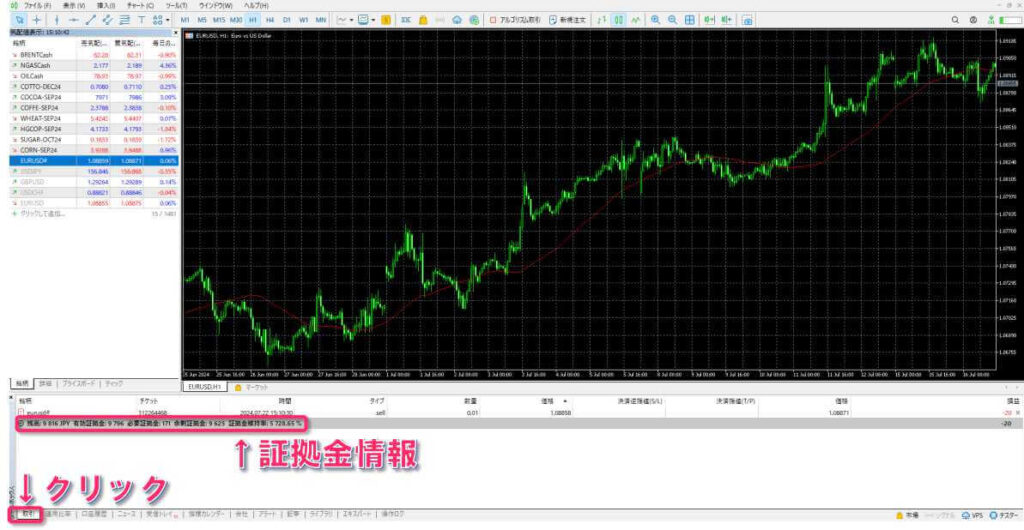The image size is (1024, 530).
Task: Switch chart to line chart type
Action: point(636,20)
